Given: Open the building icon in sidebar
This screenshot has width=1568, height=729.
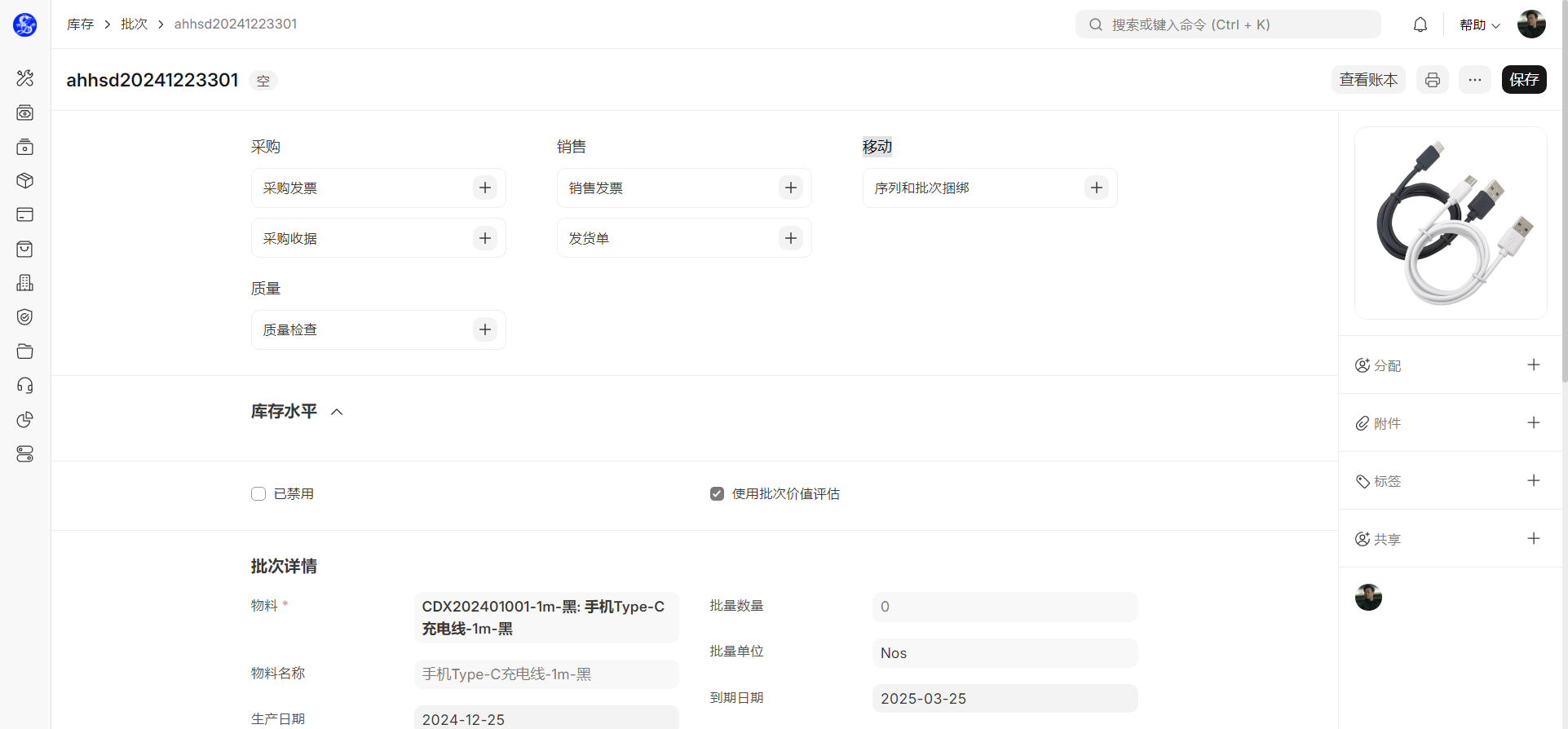Looking at the screenshot, I should [25, 283].
